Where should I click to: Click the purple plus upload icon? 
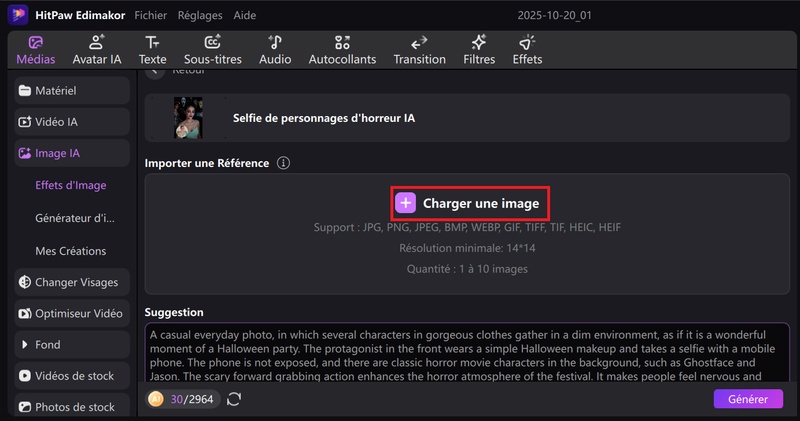[406, 203]
